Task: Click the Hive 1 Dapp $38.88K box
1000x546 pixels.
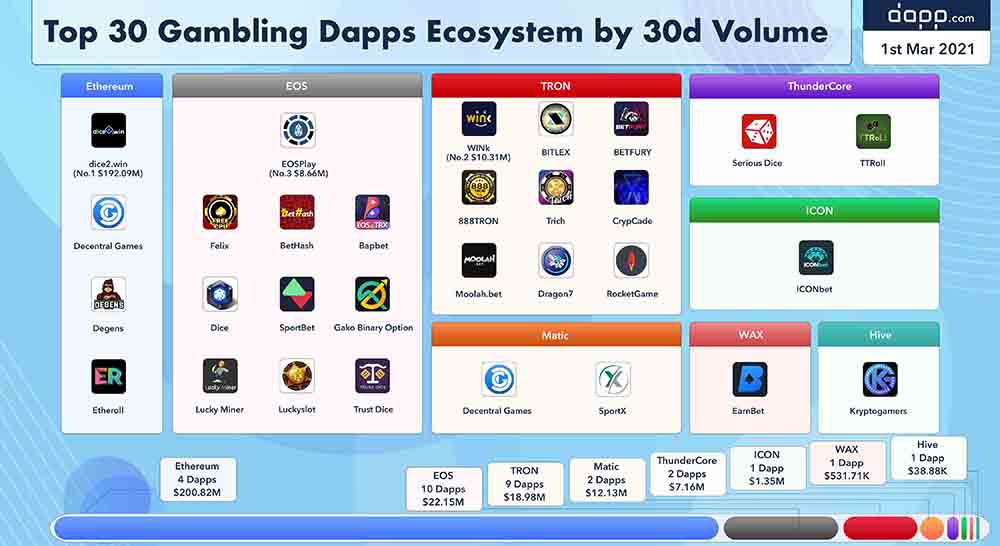Action: click(x=928, y=457)
